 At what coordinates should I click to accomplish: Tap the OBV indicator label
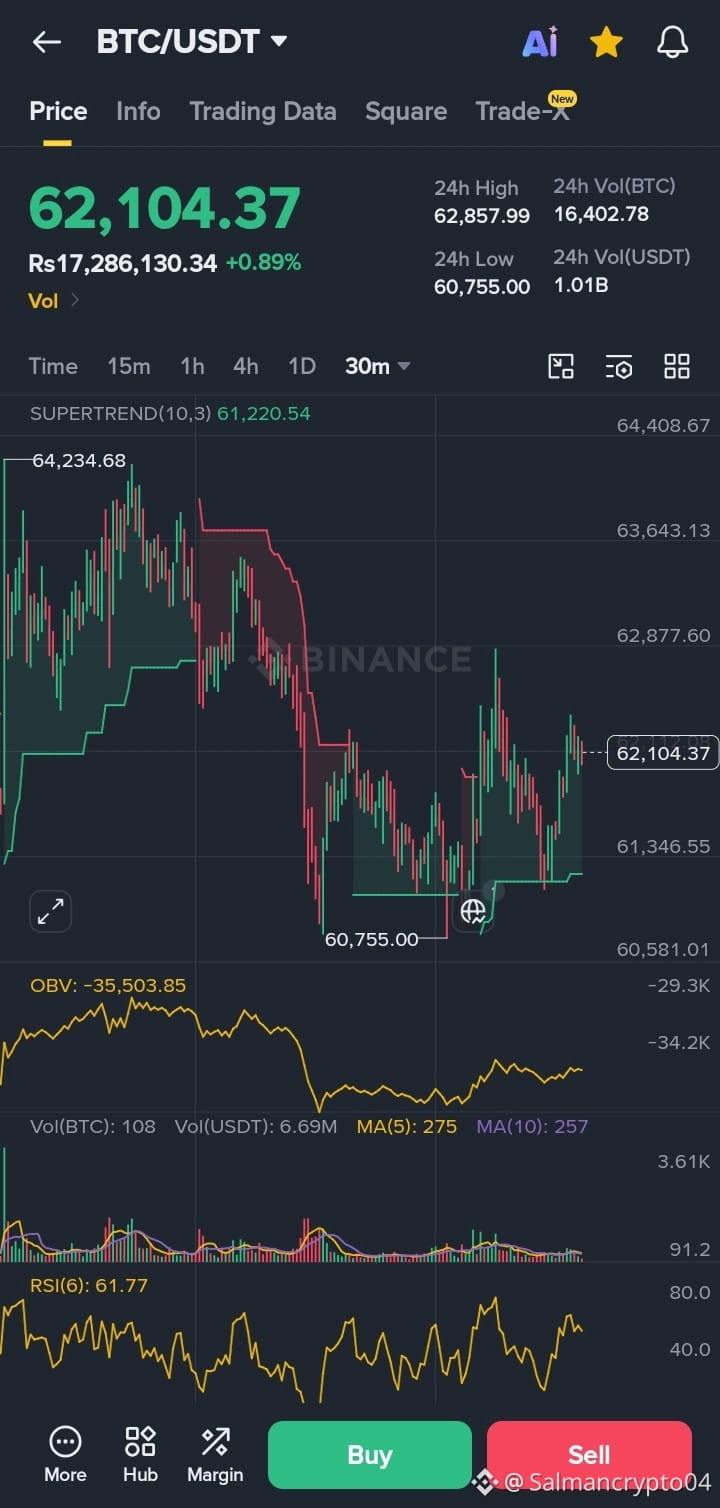[108, 985]
